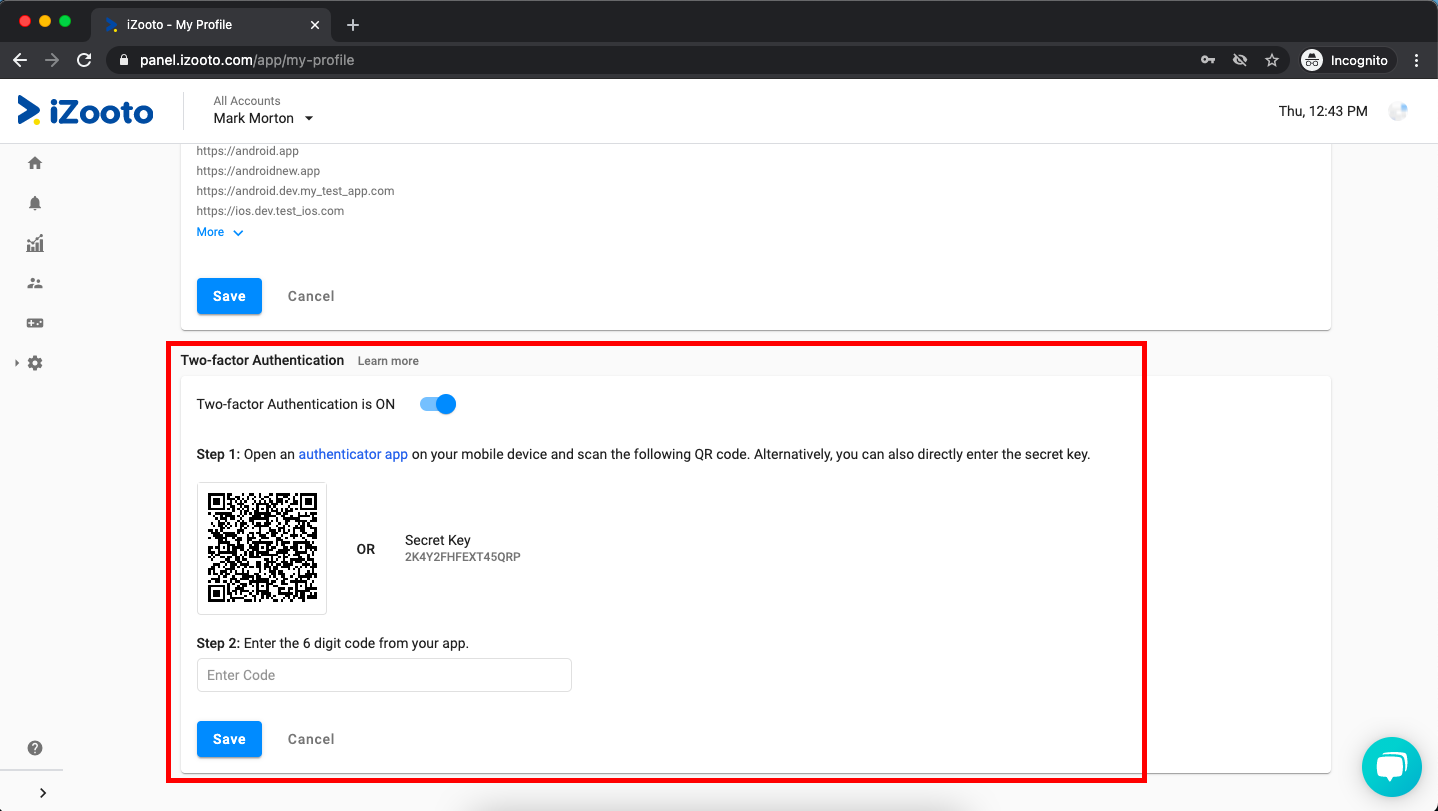Go back in browser history

[20, 60]
